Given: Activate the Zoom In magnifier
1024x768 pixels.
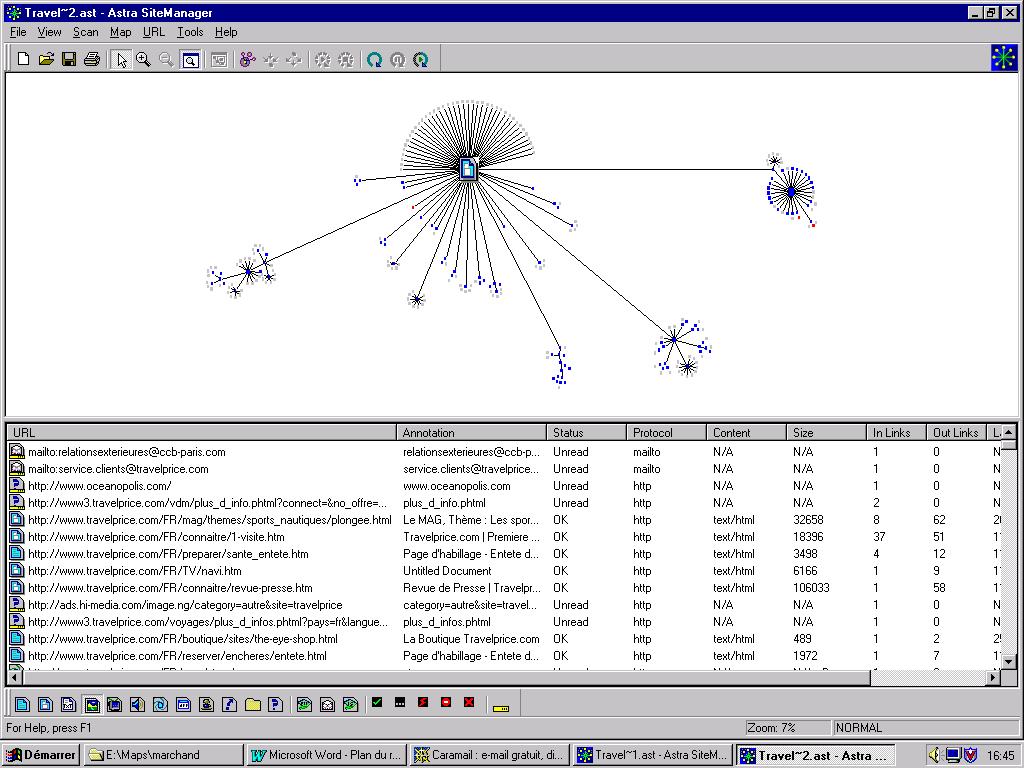Looking at the screenshot, I should [x=143, y=59].
